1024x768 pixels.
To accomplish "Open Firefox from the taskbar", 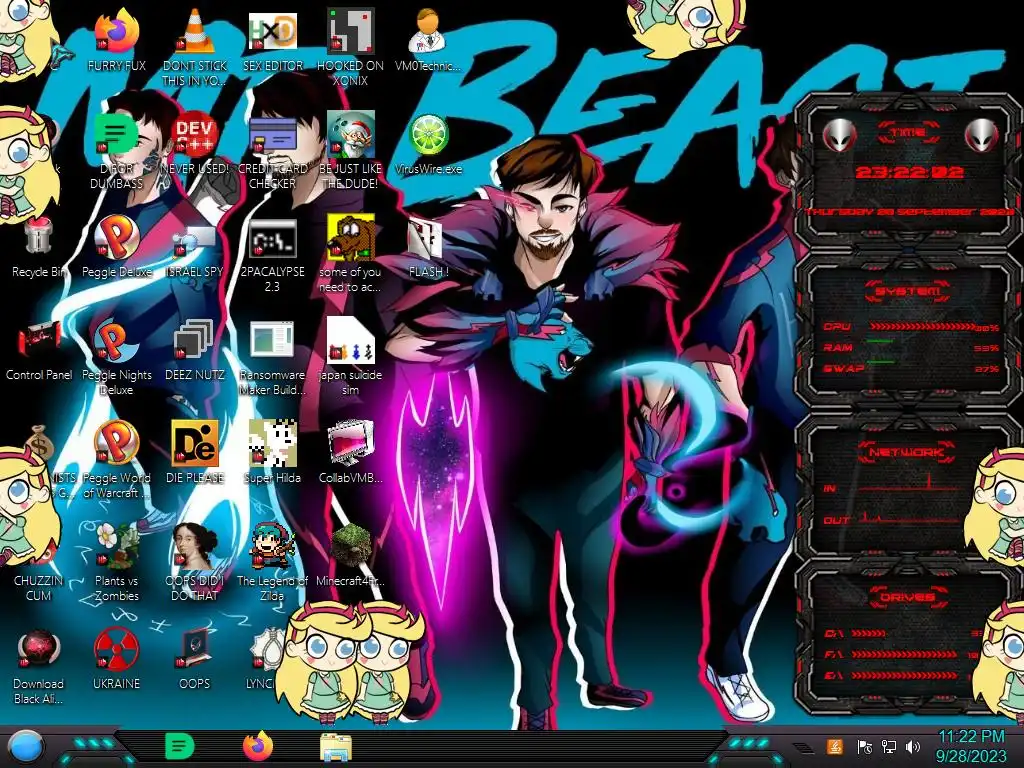I will (258, 746).
